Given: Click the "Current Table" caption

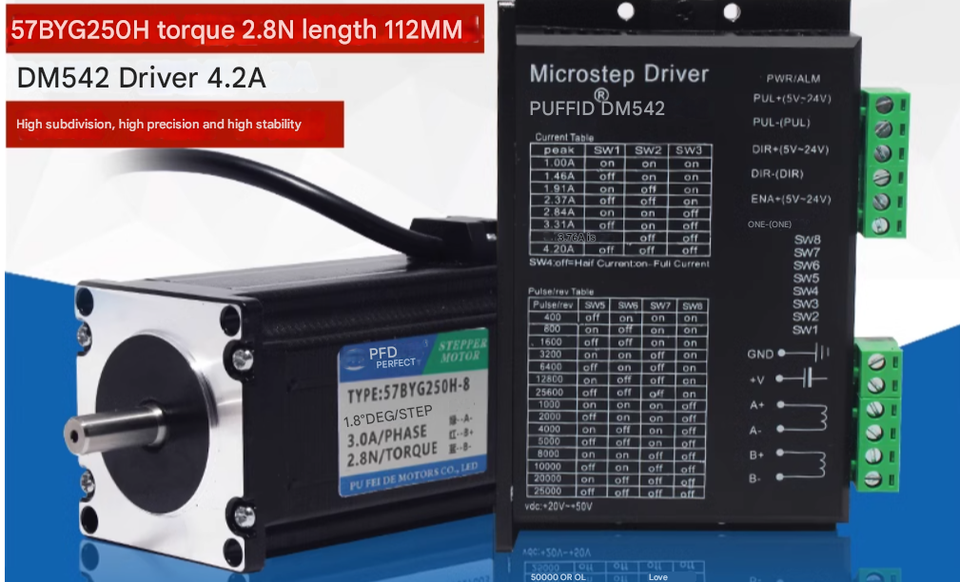Looking at the screenshot, I should tap(564, 137).
